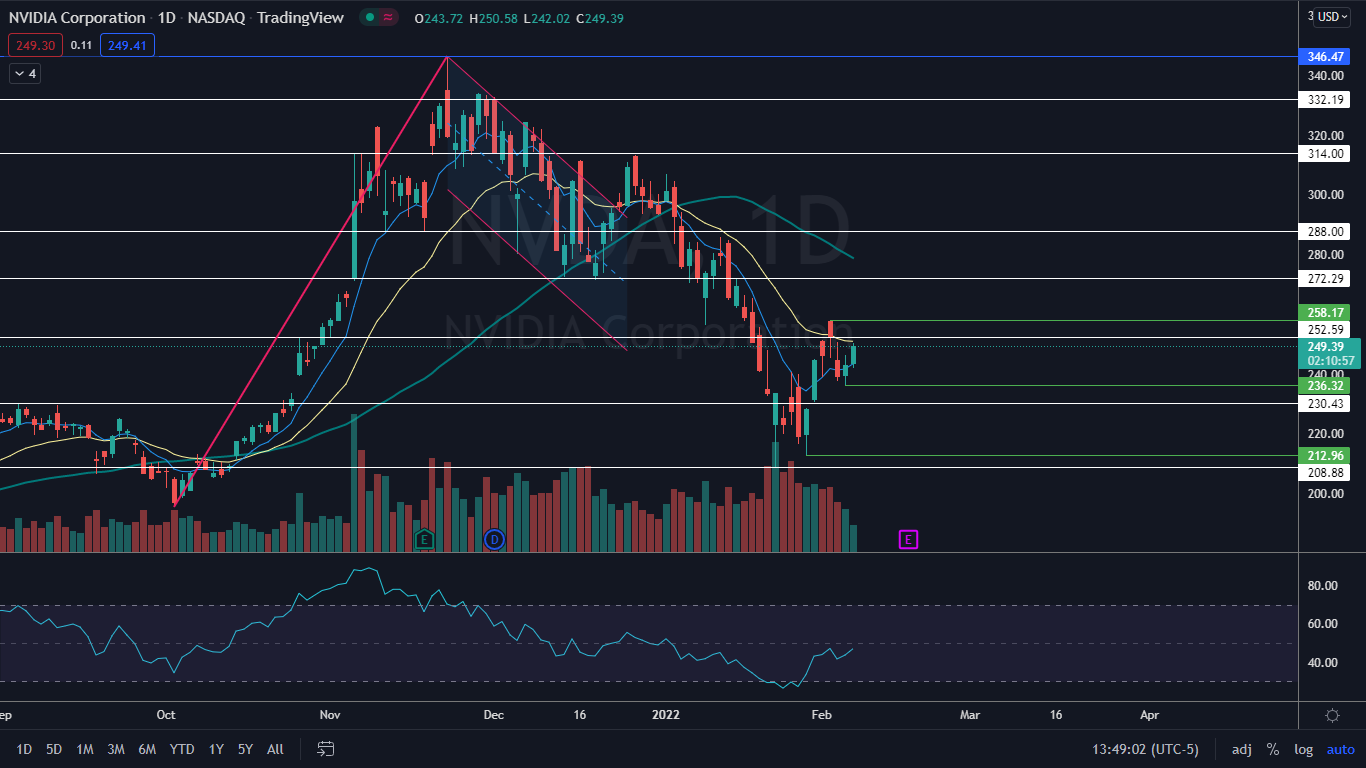The height and width of the screenshot is (768, 1366).
Task: Open chart settings gear icon
Action: coord(1332,715)
